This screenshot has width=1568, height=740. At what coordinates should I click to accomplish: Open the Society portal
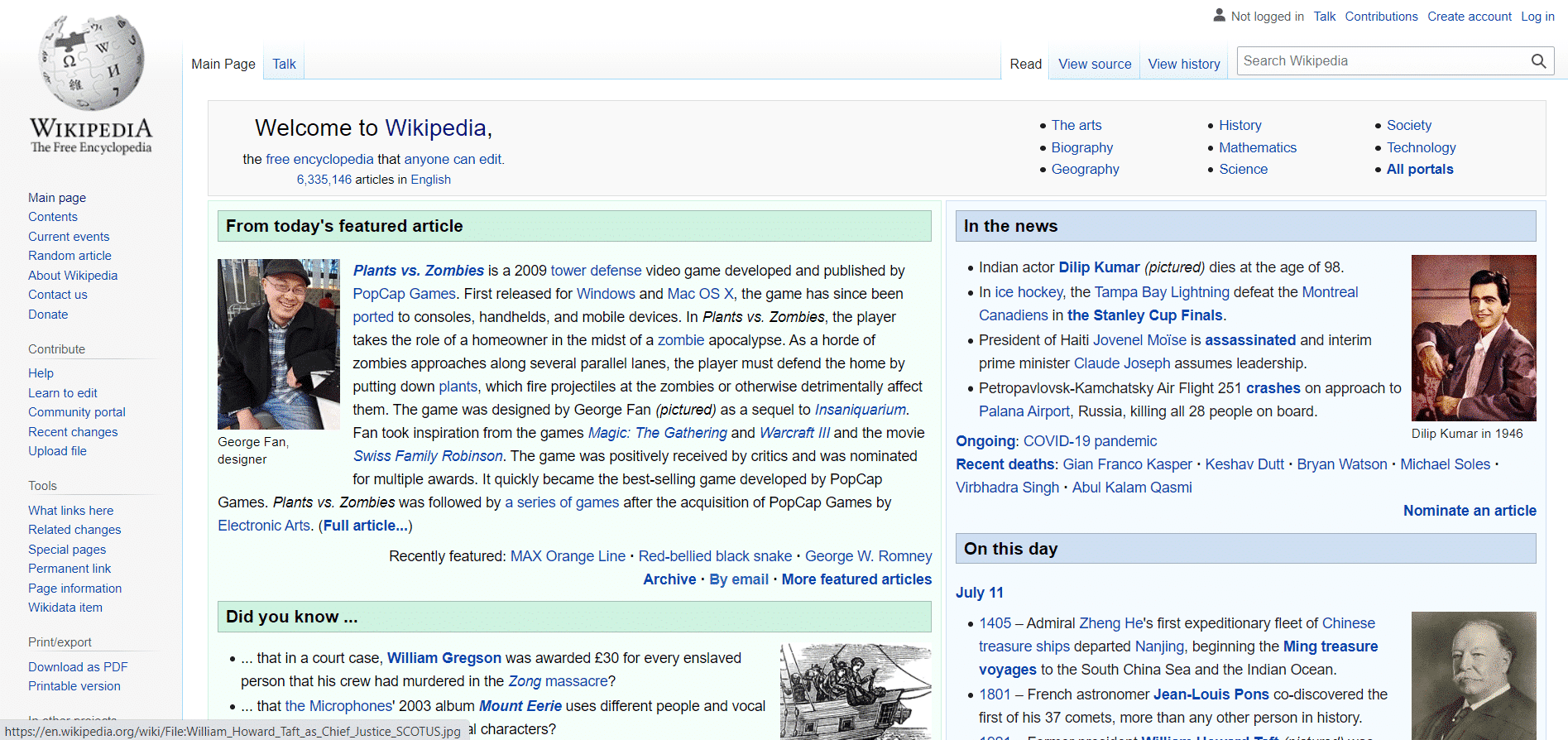click(x=1409, y=125)
